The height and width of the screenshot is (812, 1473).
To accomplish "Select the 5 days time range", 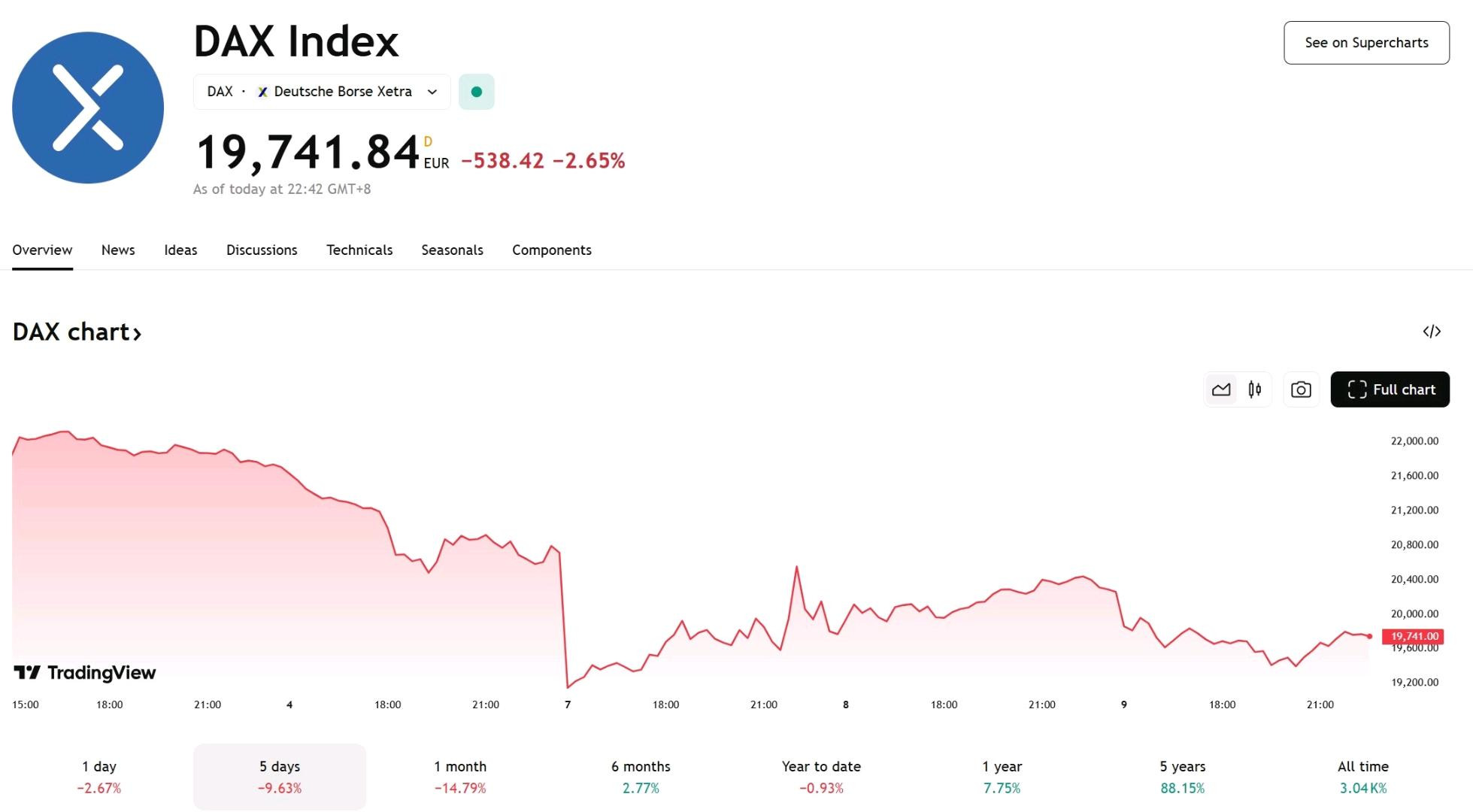I will (280, 777).
